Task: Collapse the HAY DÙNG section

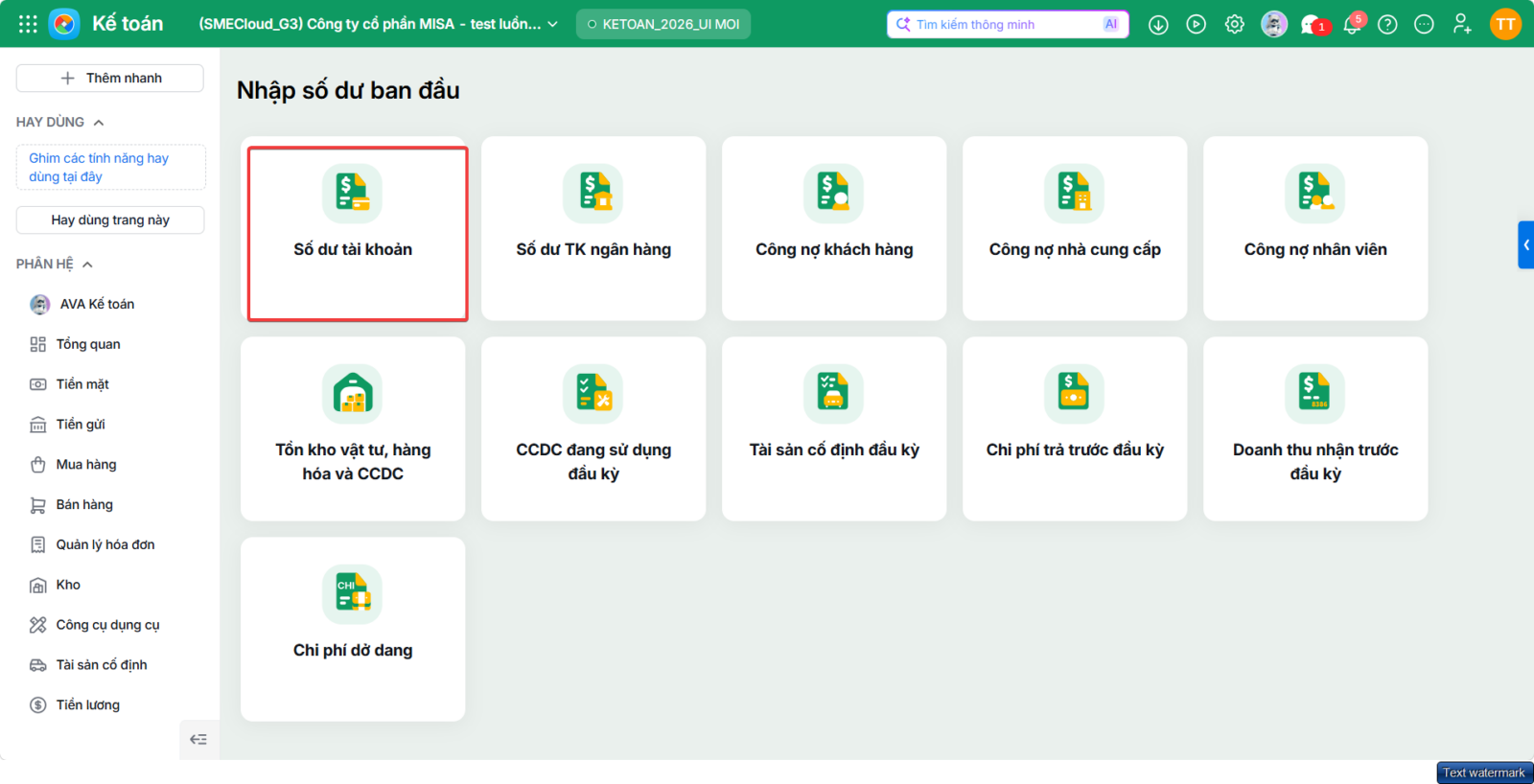Action: point(99,123)
